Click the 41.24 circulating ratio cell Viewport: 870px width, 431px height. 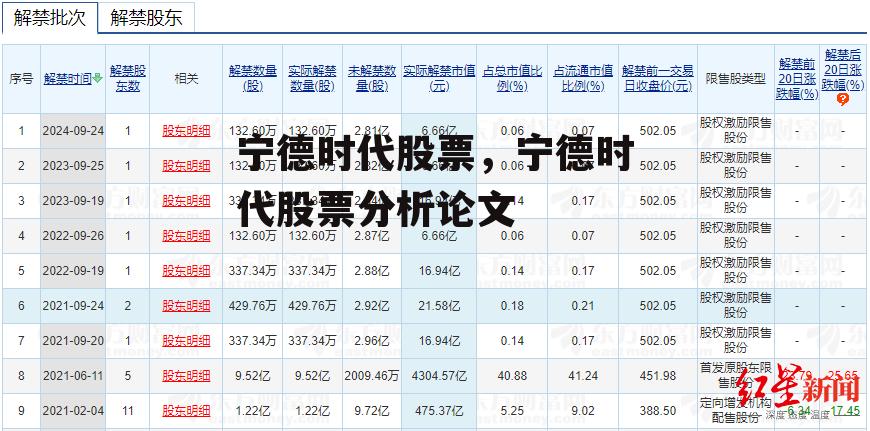point(583,376)
